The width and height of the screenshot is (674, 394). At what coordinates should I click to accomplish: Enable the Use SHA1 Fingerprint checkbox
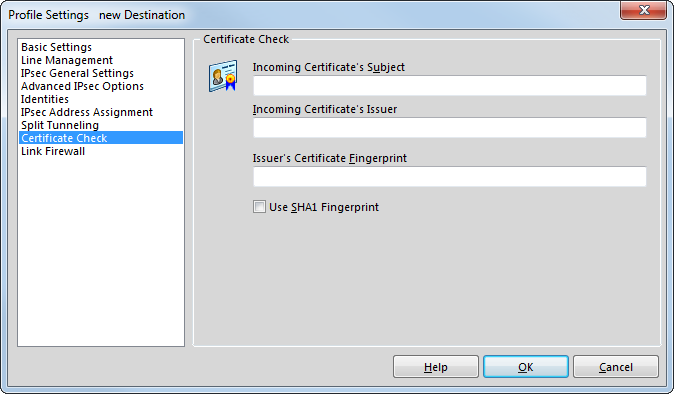tap(259, 207)
